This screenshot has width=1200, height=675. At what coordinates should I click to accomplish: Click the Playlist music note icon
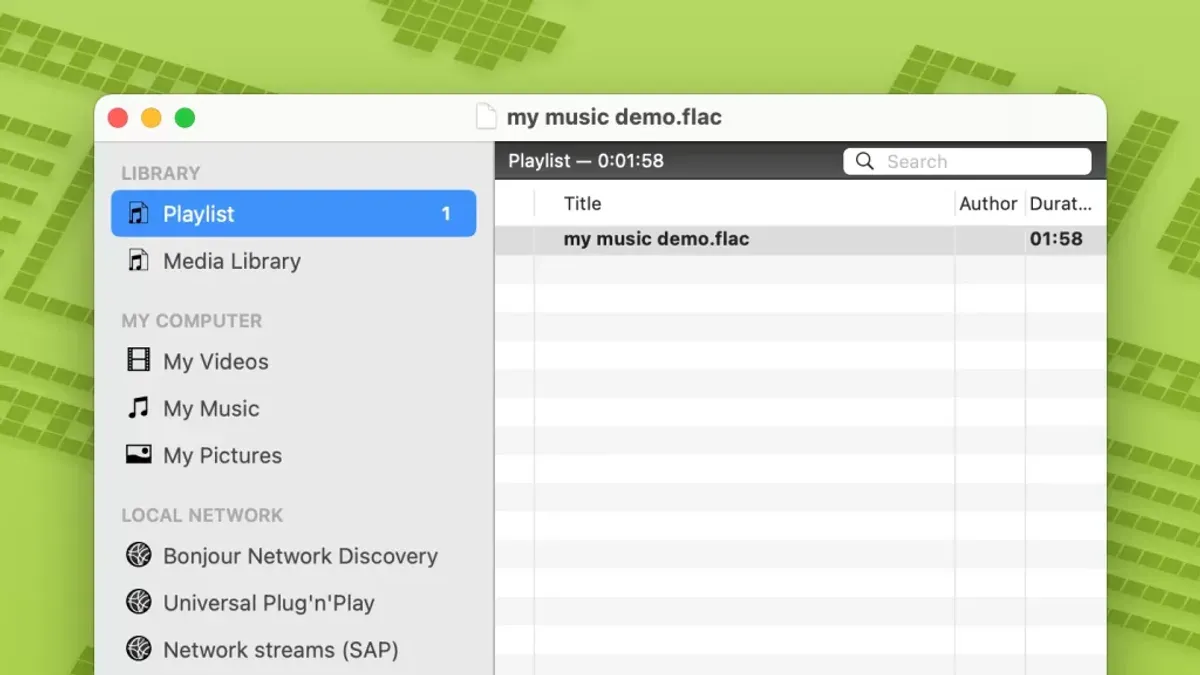(x=138, y=213)
